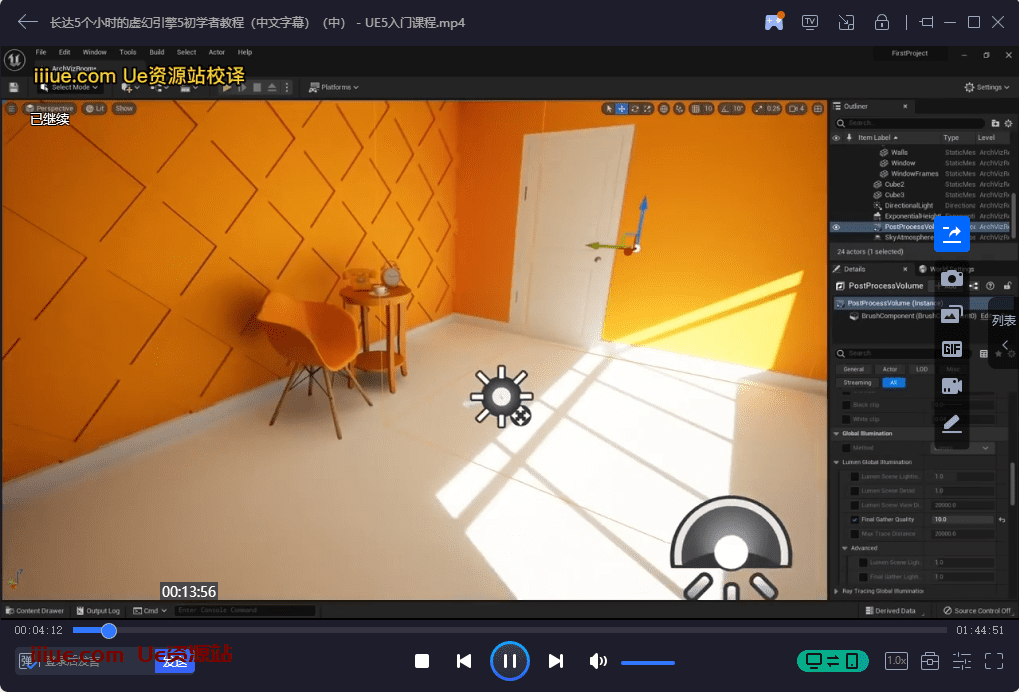
Task: Switch to mini window mode icon
Action: pos(846,22)
